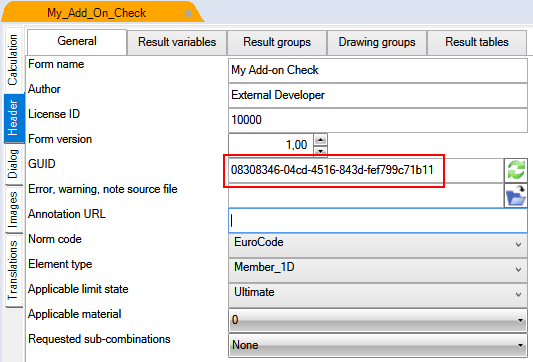Focus the Annotation URL input field
This screenshot has height=362, width=533.
(378, 220)
